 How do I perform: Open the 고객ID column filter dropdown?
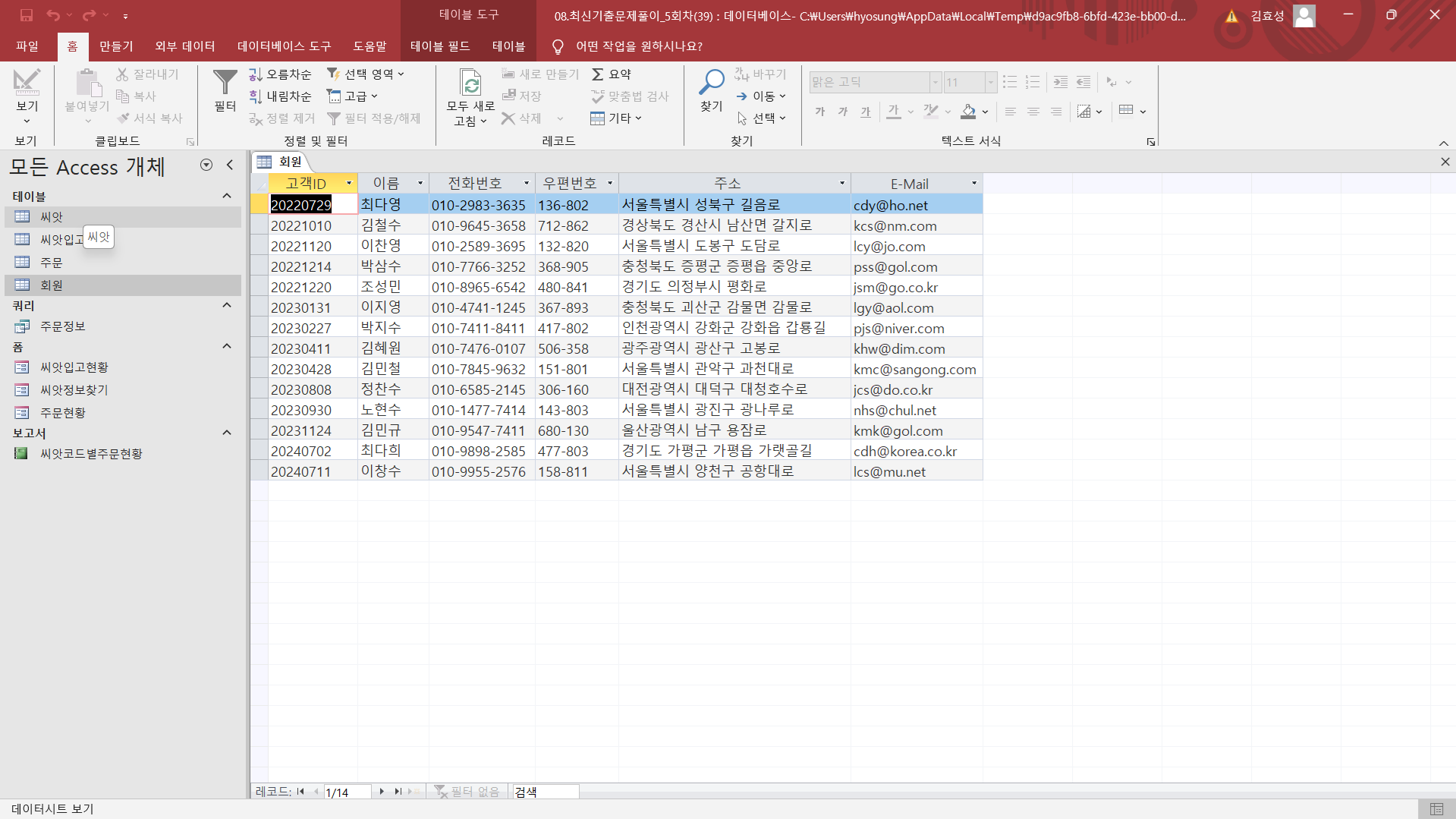point(349,184)
